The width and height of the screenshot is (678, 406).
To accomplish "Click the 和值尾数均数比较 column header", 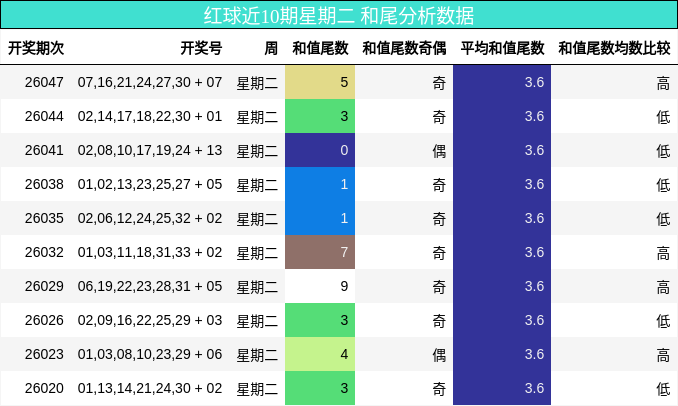I will point(614,48).
